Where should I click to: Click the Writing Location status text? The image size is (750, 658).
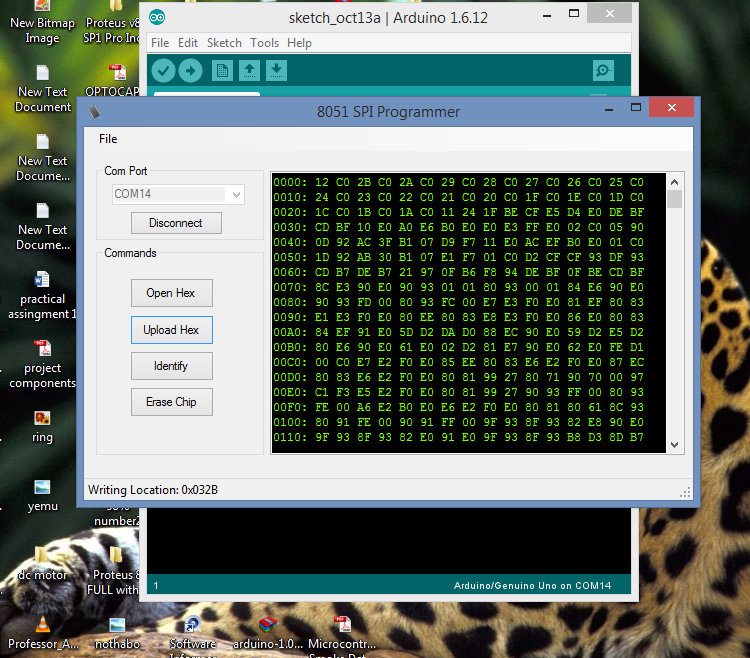coord(153,490)
